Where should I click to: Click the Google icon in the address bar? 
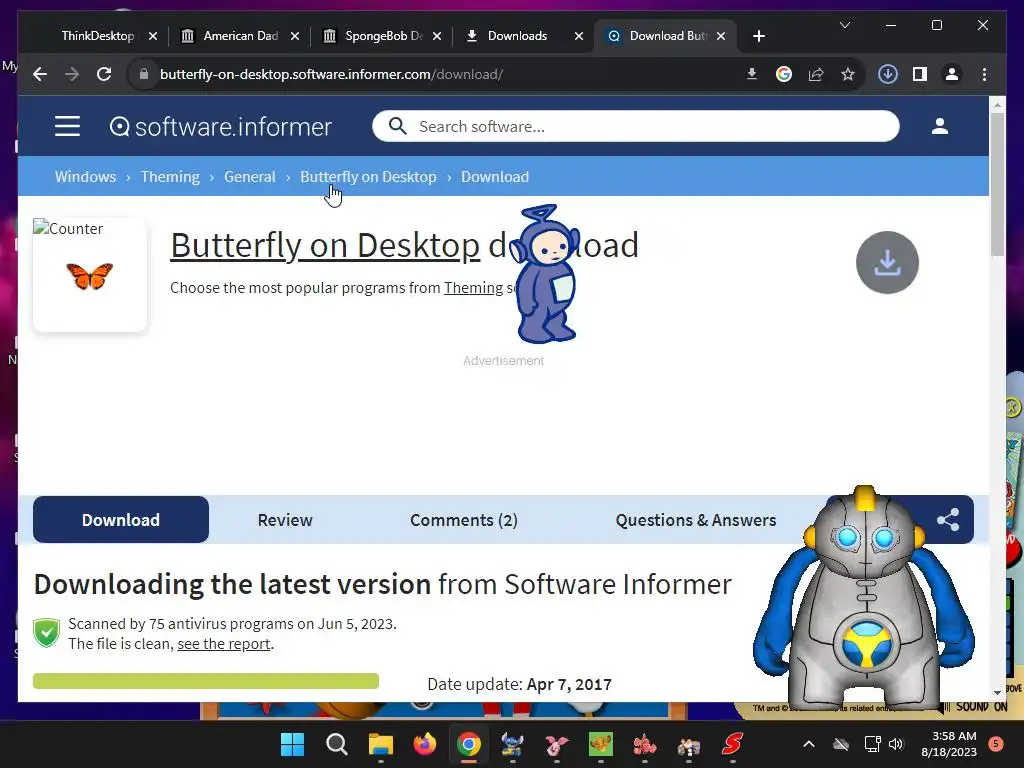(x=784, y=74)
